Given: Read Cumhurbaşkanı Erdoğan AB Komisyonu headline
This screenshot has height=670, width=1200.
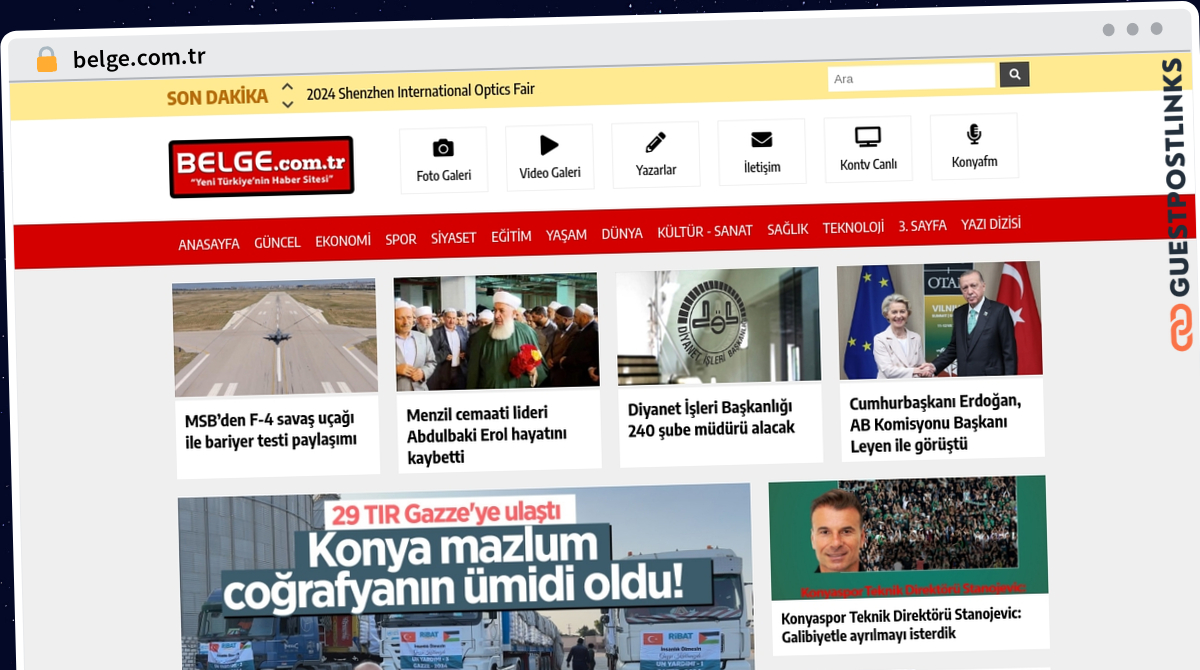Looking at the screenshot, I should [x=935, y=424].
